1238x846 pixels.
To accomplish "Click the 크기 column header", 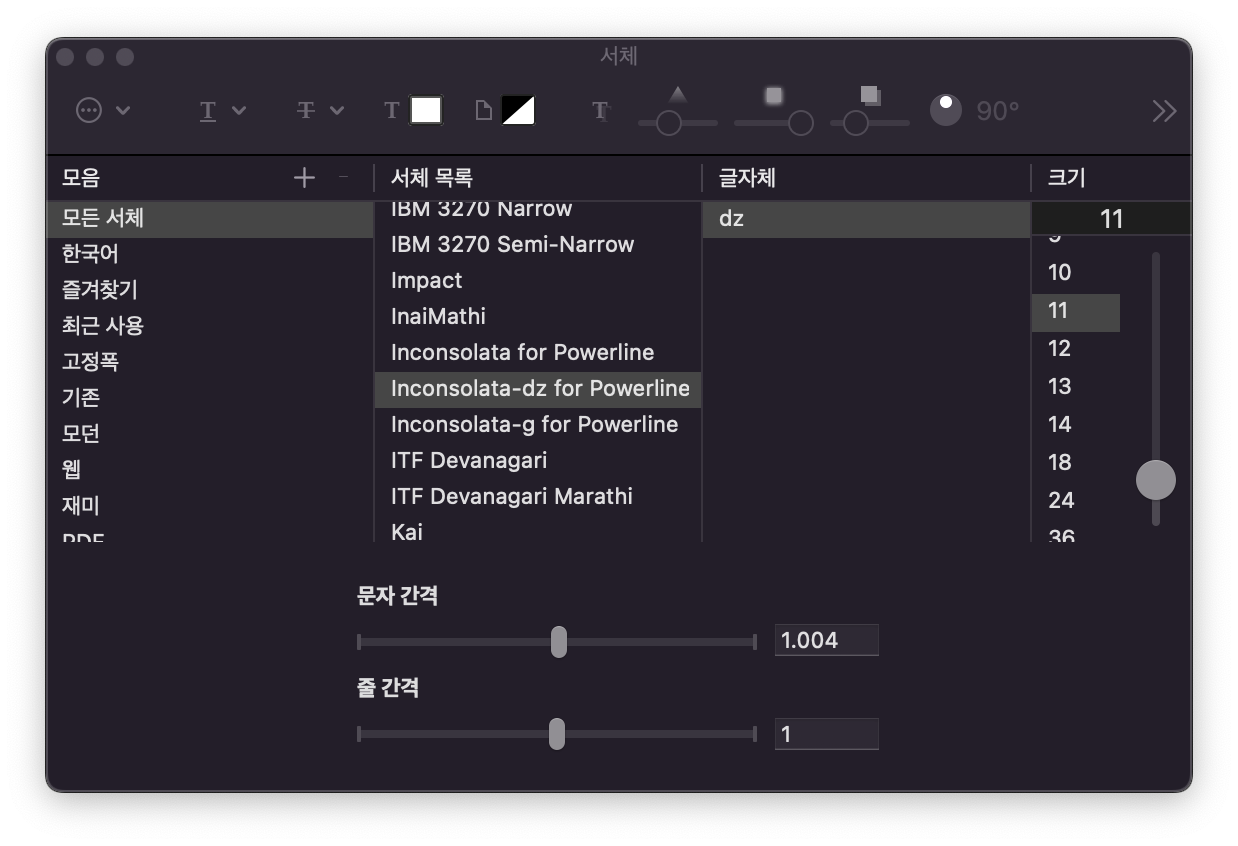I will pyautogui.click(x=1111, y=178).
